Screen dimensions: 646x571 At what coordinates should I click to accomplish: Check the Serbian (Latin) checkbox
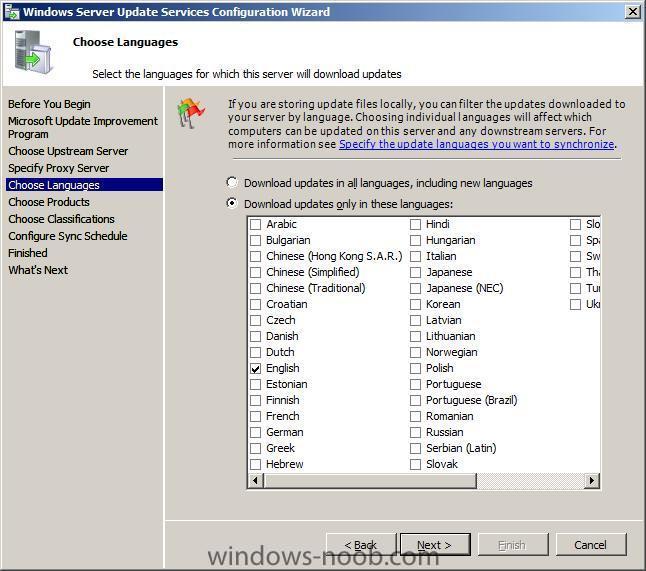[415, 448]
